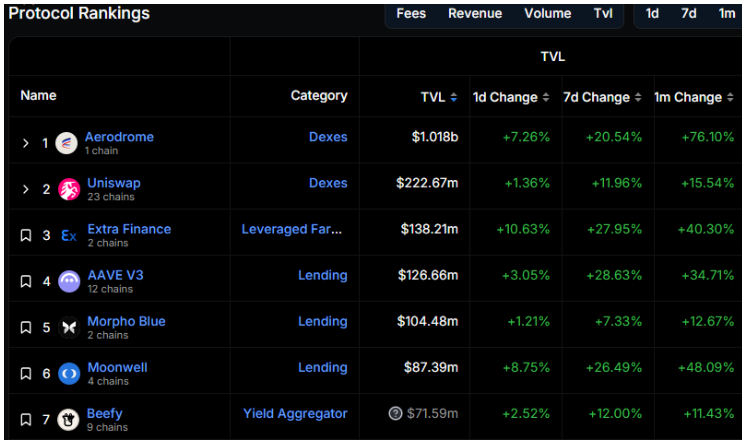Click the Moonwell logo icon
Viewport: 746px width, 444px height.
(69, 374)
